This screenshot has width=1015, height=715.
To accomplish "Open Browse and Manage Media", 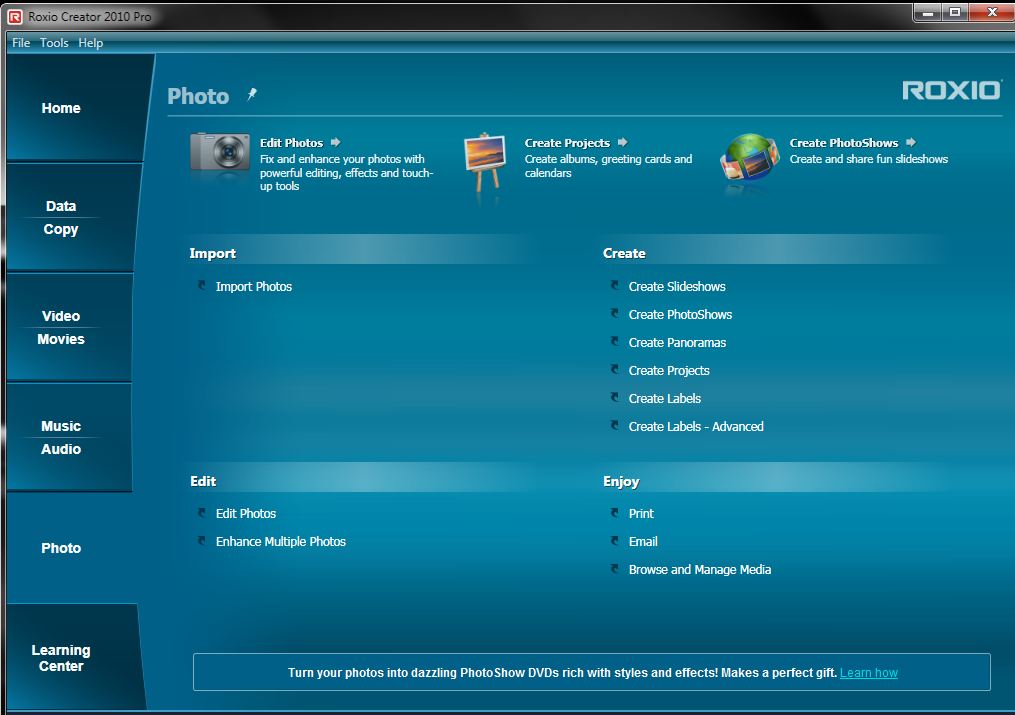I will point(700,569).
